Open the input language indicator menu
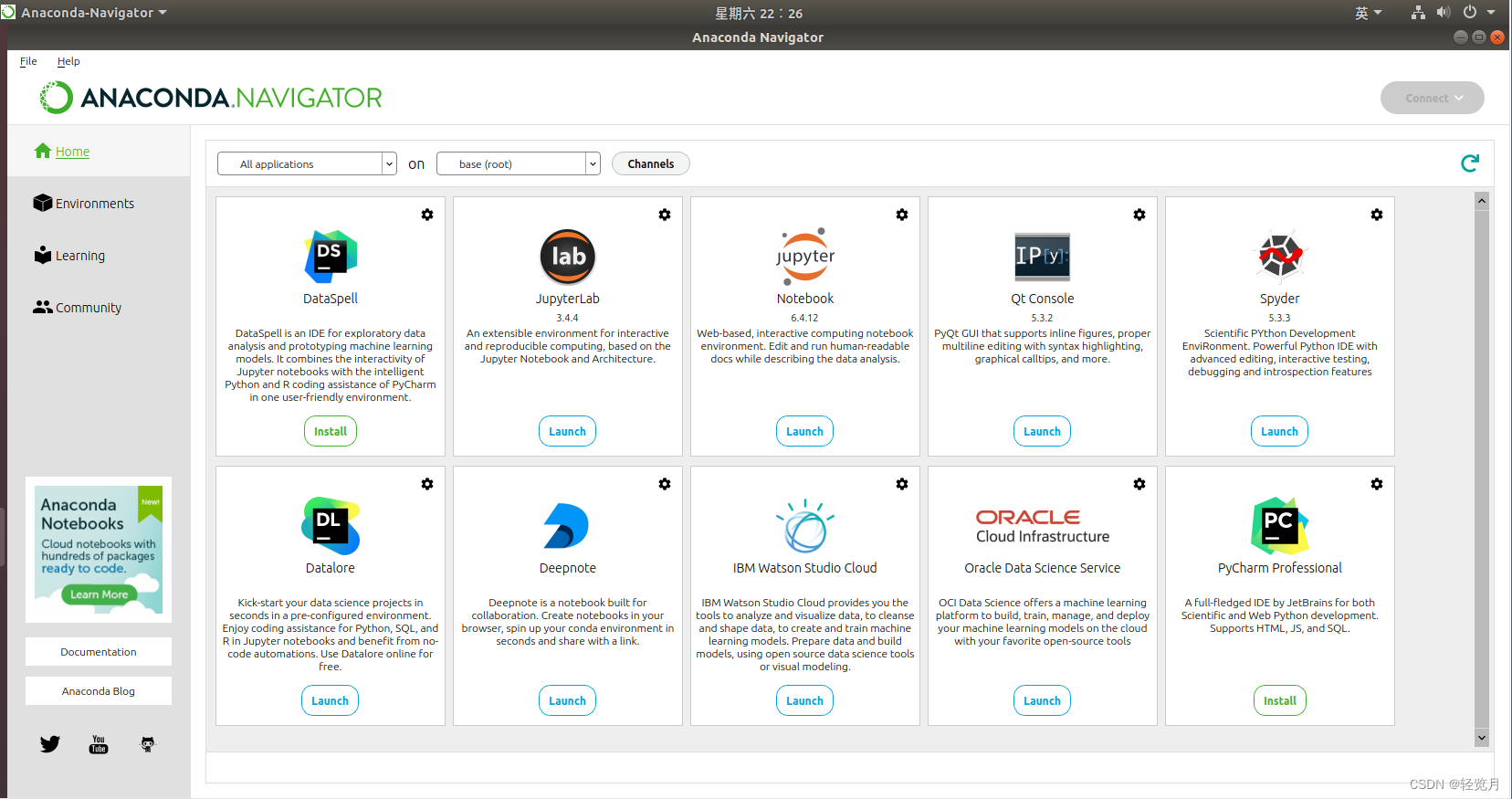Image resolution: width=1512 pixels, height=799 pixels. pyautogui.click(x=1368, y=13)
